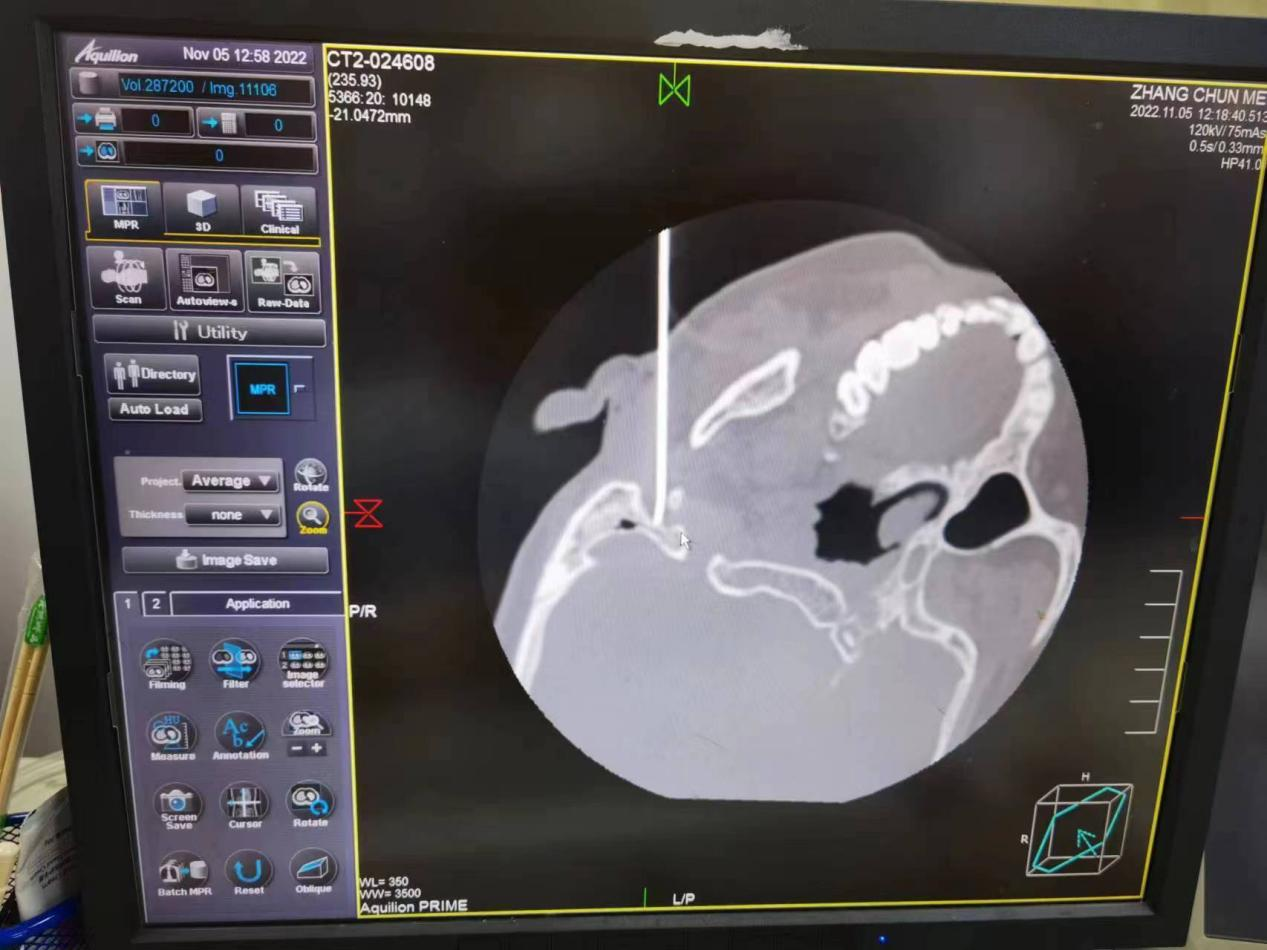Viewport: 1267px width, 950px height.
Task: Select the Oblique plane tool
Action: [x=313, y=868]
